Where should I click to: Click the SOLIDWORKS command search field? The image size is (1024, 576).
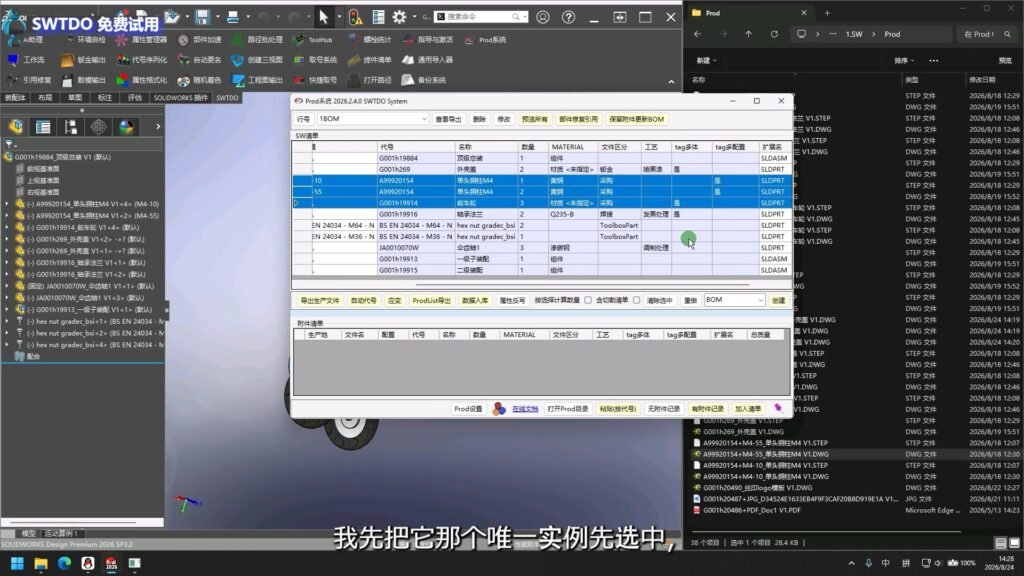481,16
